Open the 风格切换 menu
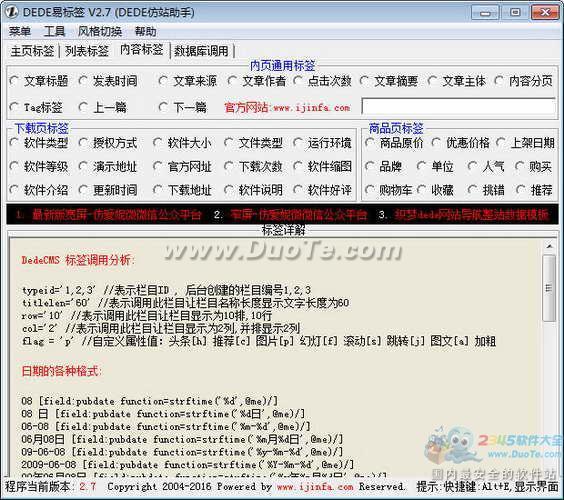 [x=100, y=32]
